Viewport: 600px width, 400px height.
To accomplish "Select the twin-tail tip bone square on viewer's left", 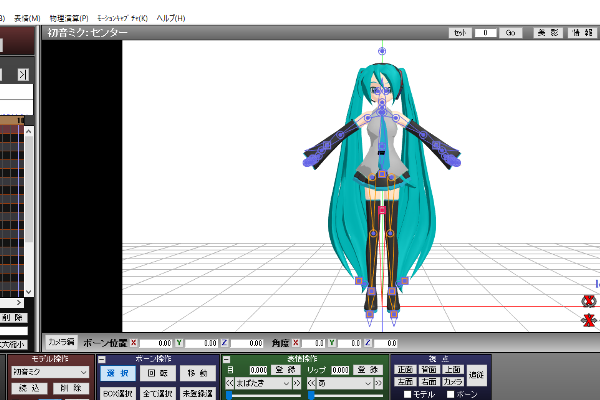I will (359, 281).
